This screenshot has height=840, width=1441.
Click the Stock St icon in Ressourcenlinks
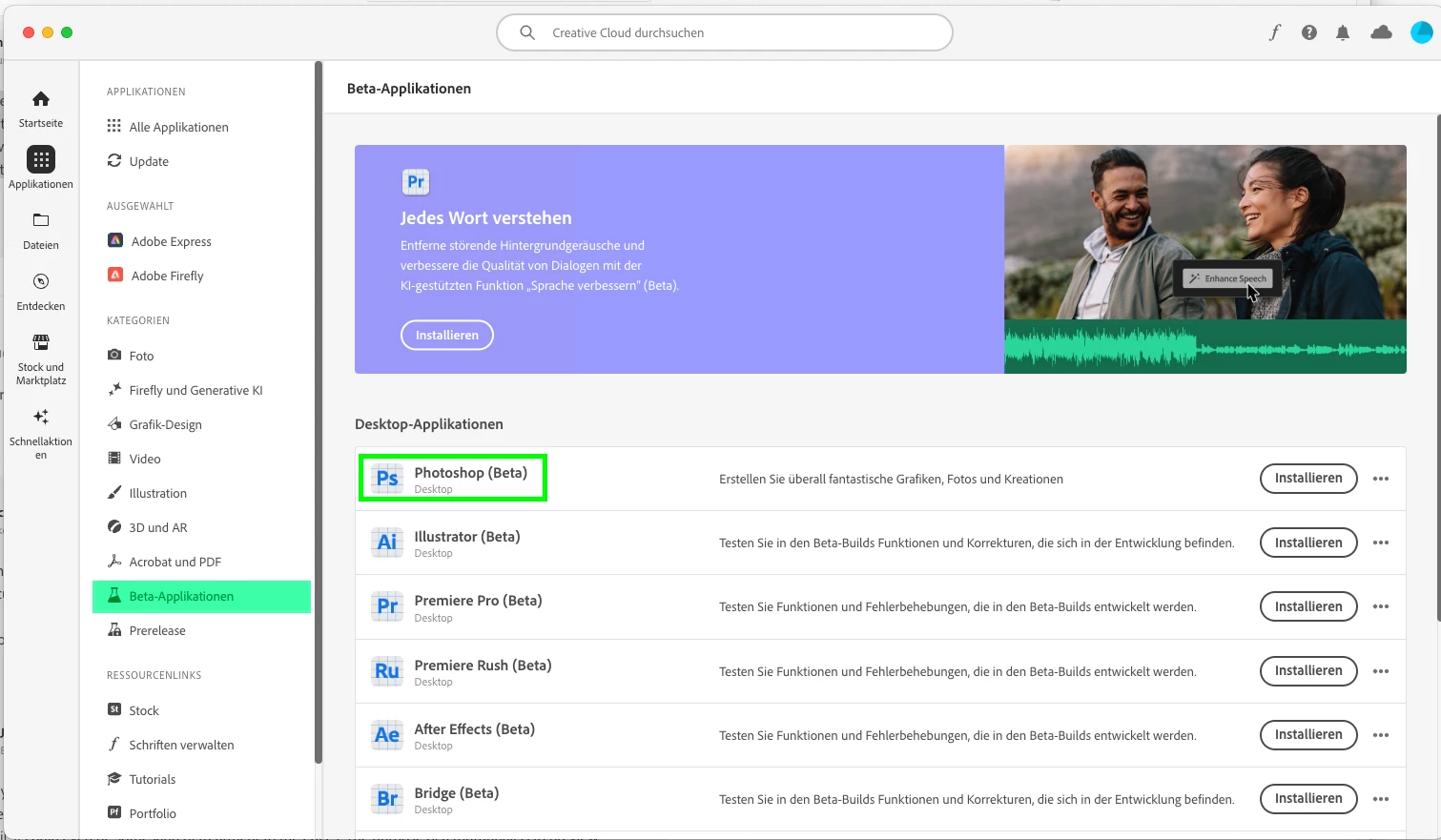click(114, 709)
